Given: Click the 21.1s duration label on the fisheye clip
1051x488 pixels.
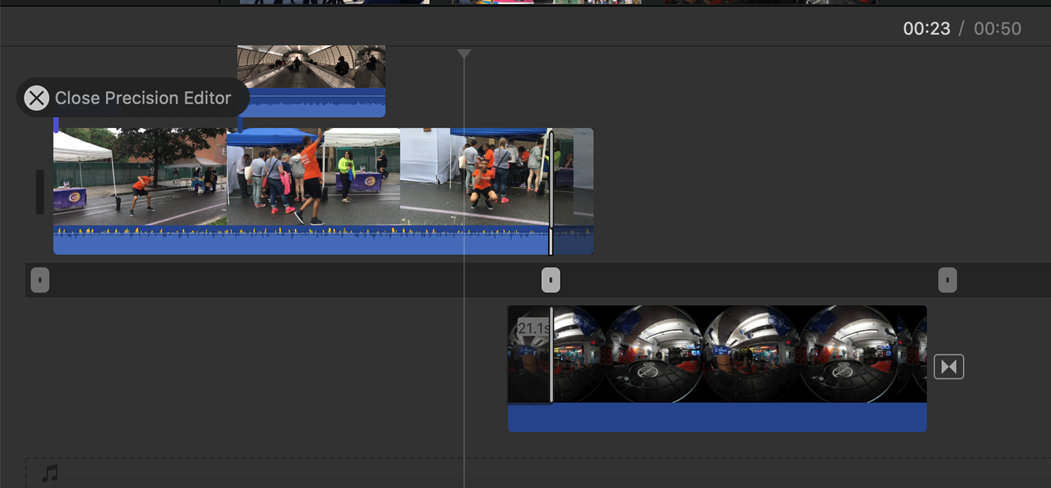Looking at the screenshot, I should (x=534, y=328).
